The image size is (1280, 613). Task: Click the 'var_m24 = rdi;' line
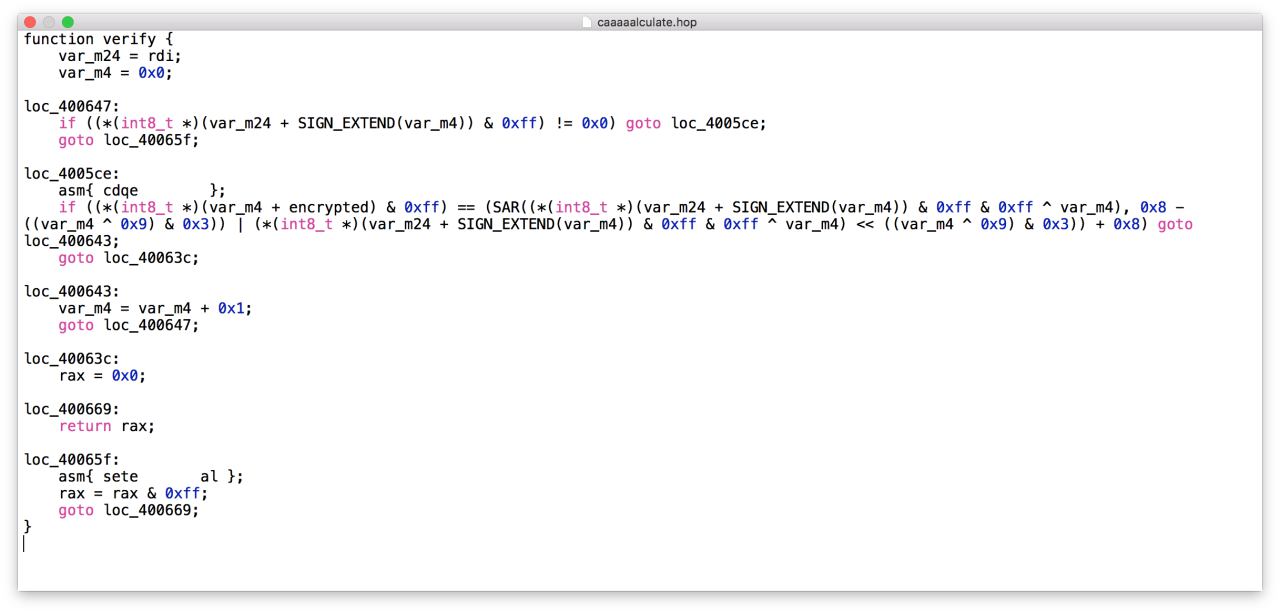point(120,56)
